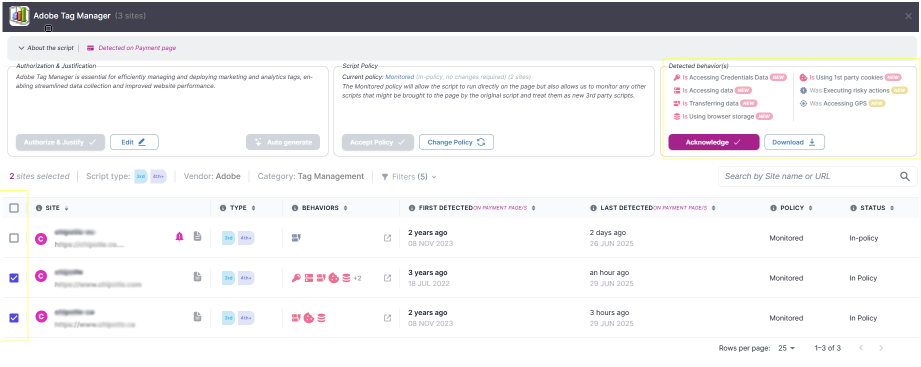
Task: Click the info icon beside the BEHAVIORS header
Action: (x=295, y=208)
